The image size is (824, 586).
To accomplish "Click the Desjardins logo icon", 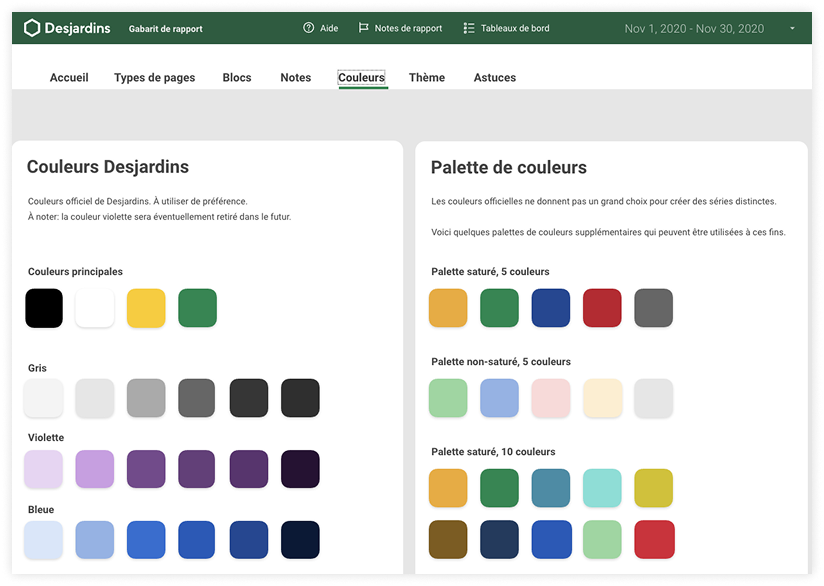I will click(30, 28).
